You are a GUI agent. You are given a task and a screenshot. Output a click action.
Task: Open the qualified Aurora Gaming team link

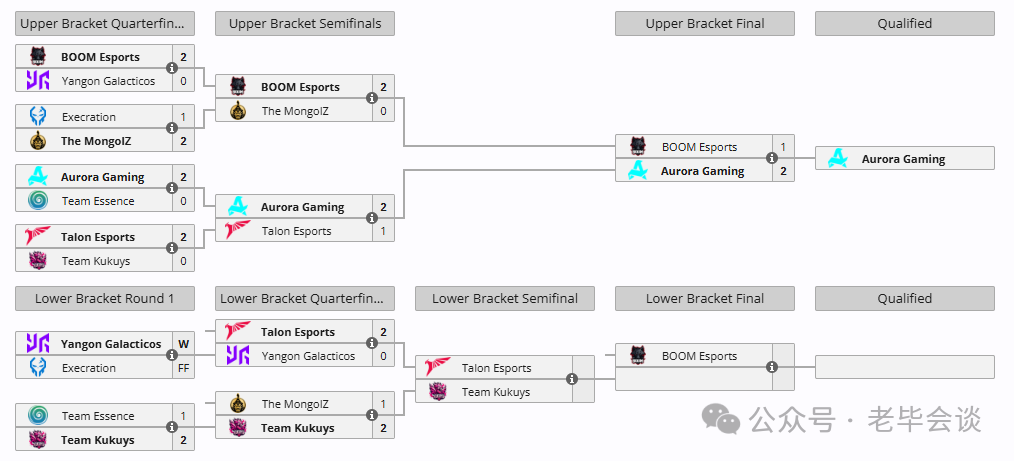[x=903, y=159]
